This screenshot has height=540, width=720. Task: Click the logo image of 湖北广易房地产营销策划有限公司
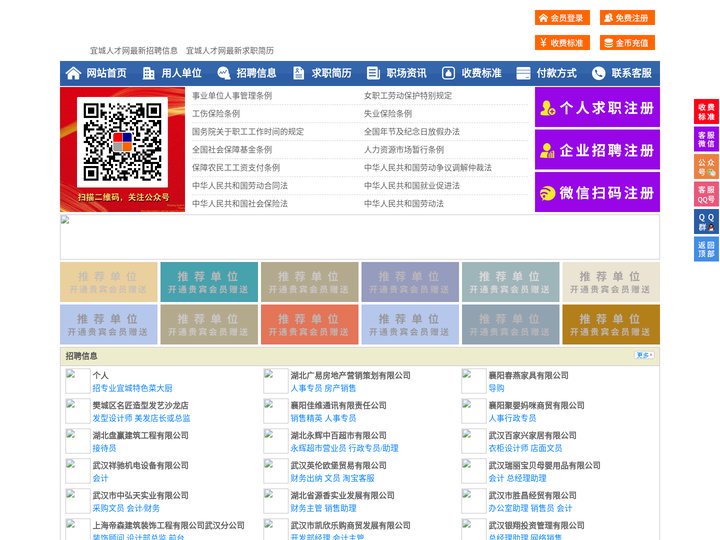(x=276, y=381)
